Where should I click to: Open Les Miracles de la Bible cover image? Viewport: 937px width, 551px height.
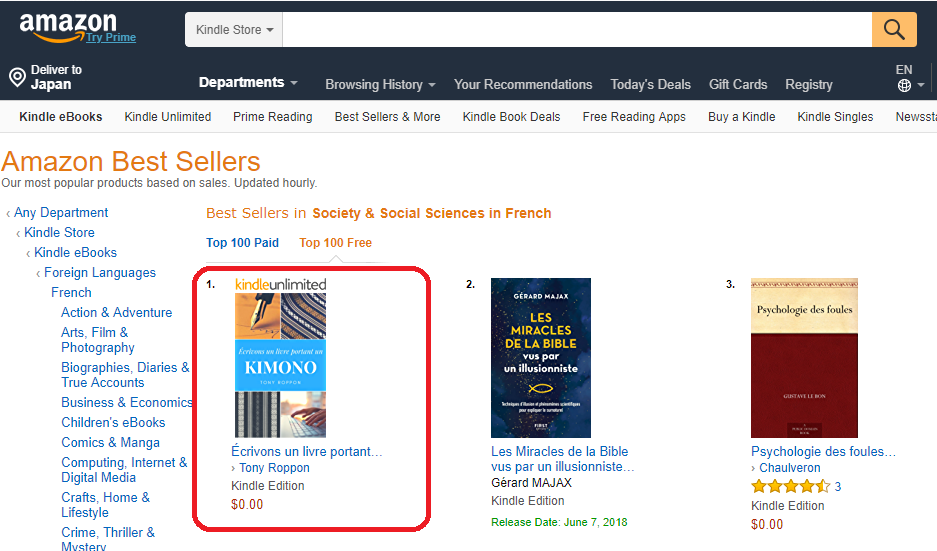[x=540, y=358]
